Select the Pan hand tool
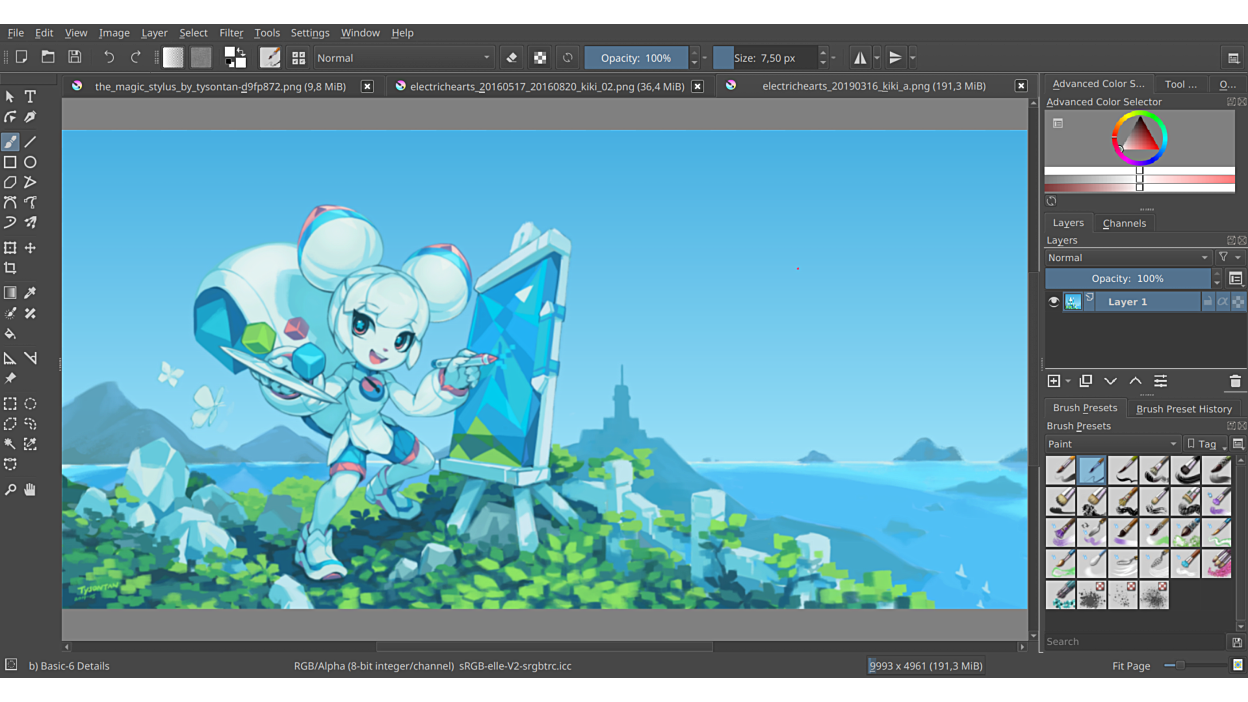The image size is (1248, 702). (x=30, y=490)
